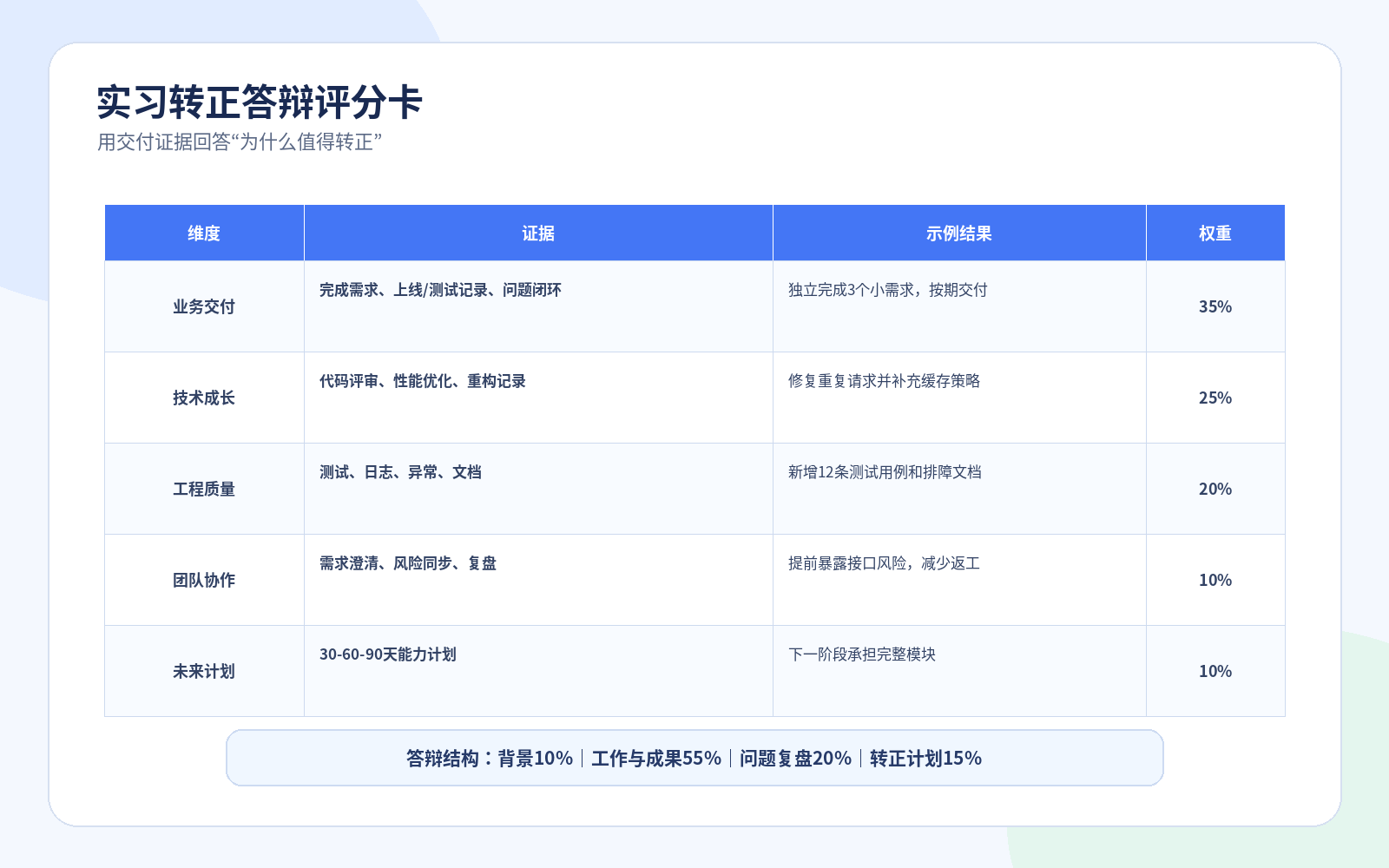Click the 权重 column header
Screen dimensions: 1389x868
1215,233
